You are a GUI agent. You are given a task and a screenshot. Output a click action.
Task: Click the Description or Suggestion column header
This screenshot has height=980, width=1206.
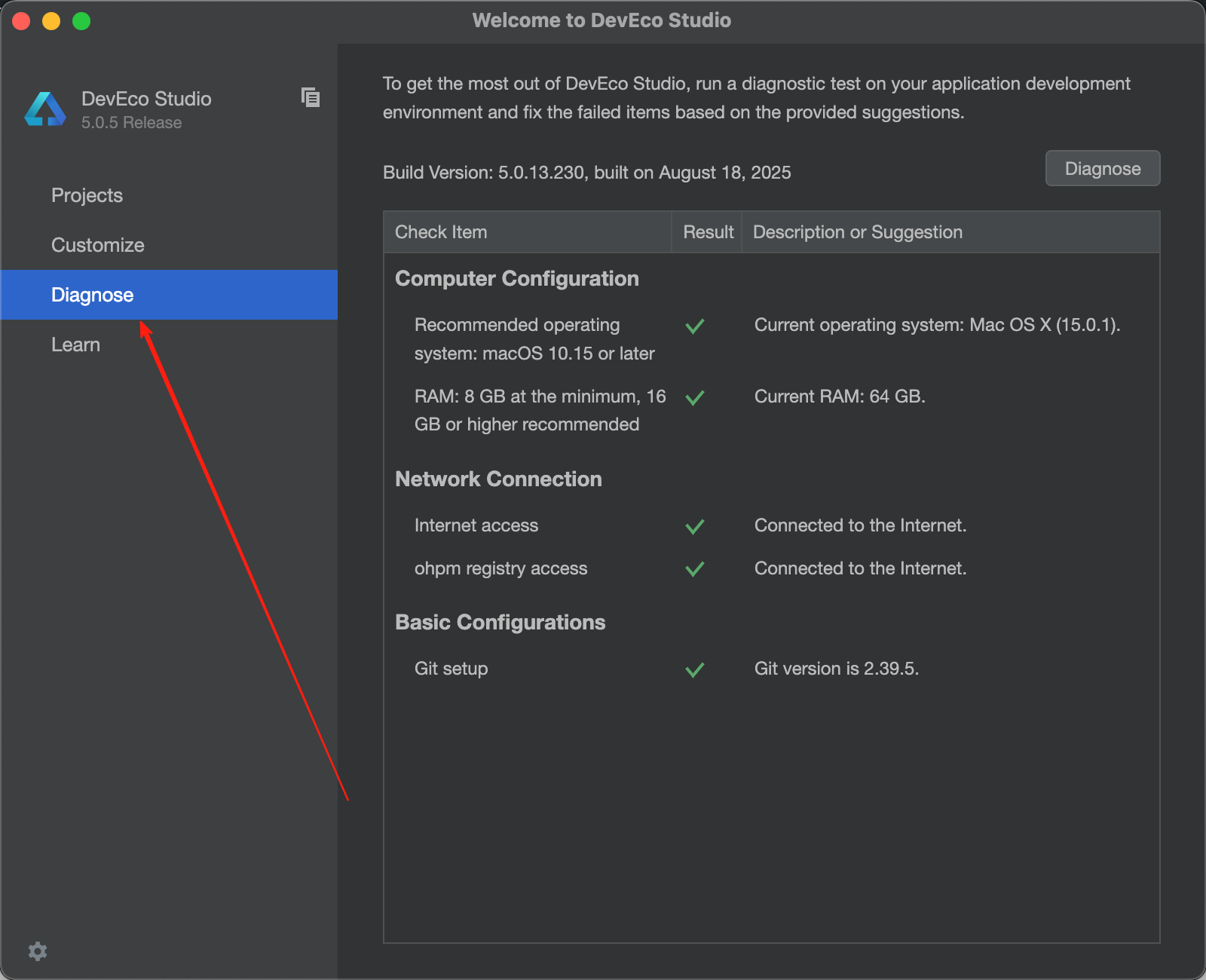[857, 232]
